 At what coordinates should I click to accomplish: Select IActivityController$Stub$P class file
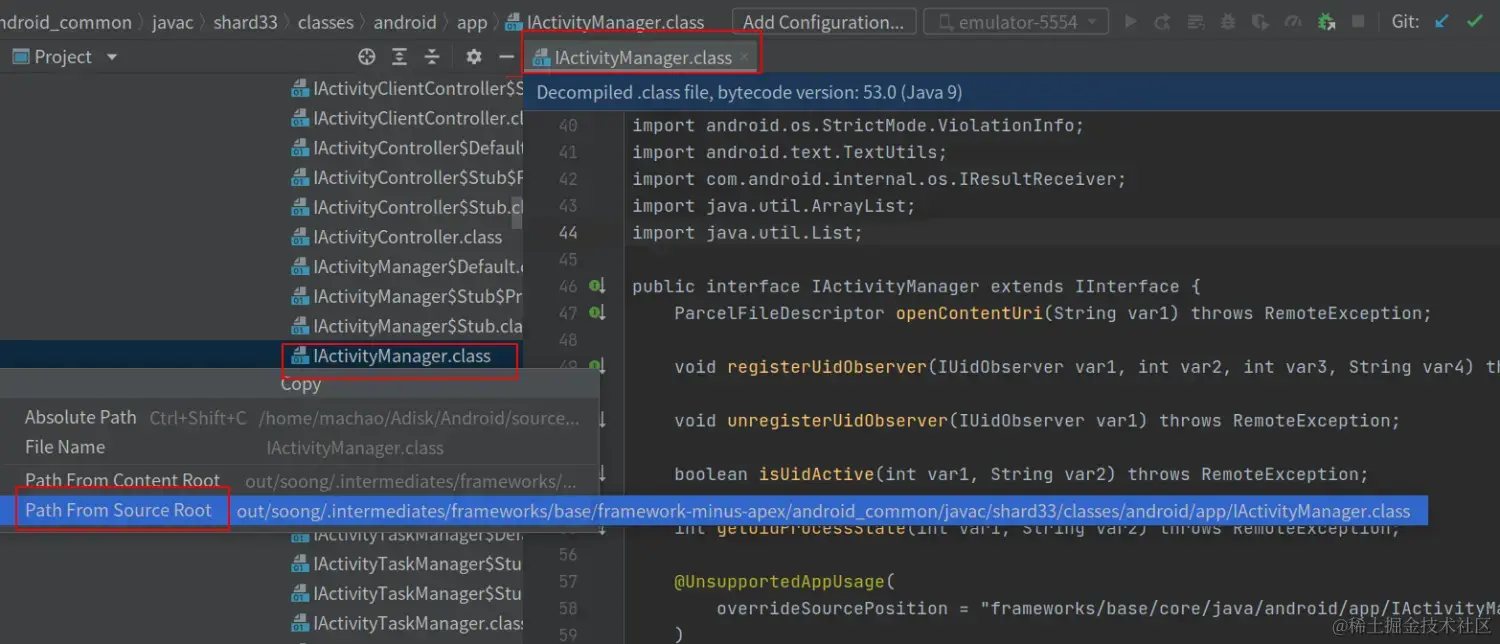(406, 177)
